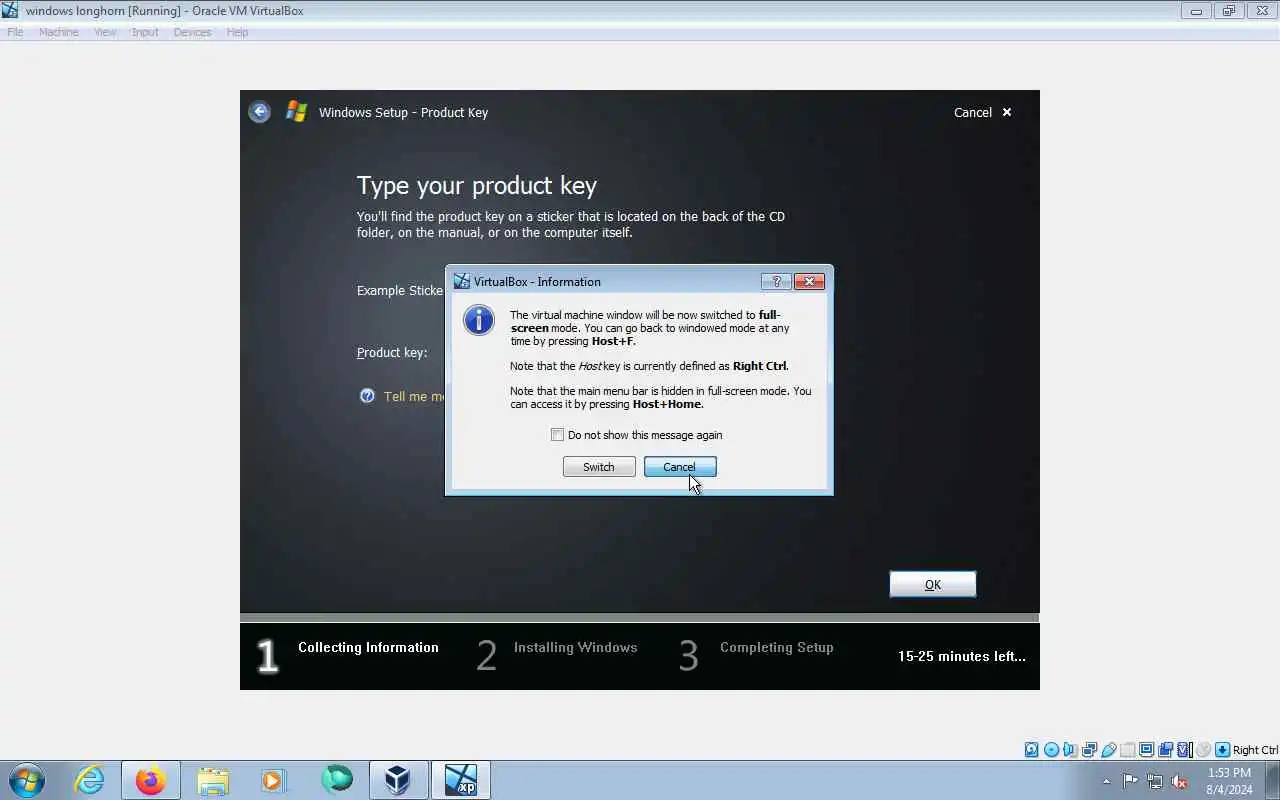Screen dimensions: 1280x800
Task: Open the Windows Start menu
Action: [x=27, y=780]
